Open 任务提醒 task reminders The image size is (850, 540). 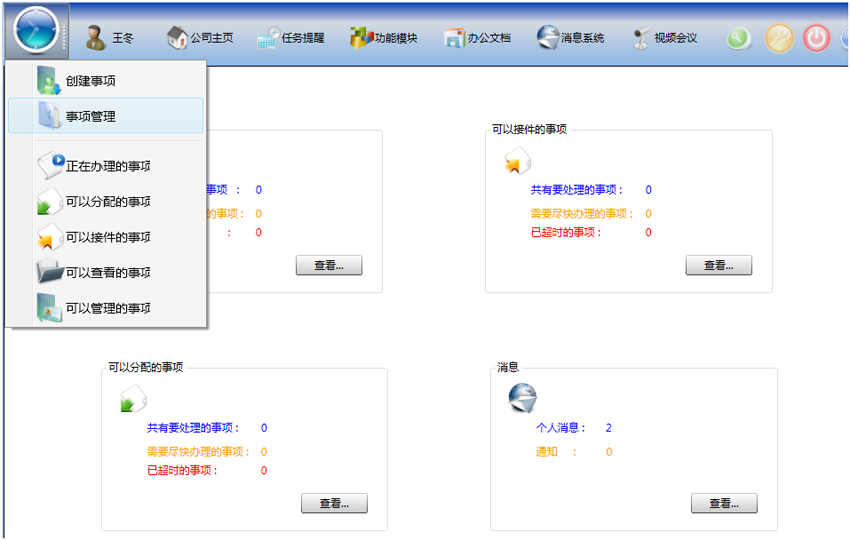(291, 38)
